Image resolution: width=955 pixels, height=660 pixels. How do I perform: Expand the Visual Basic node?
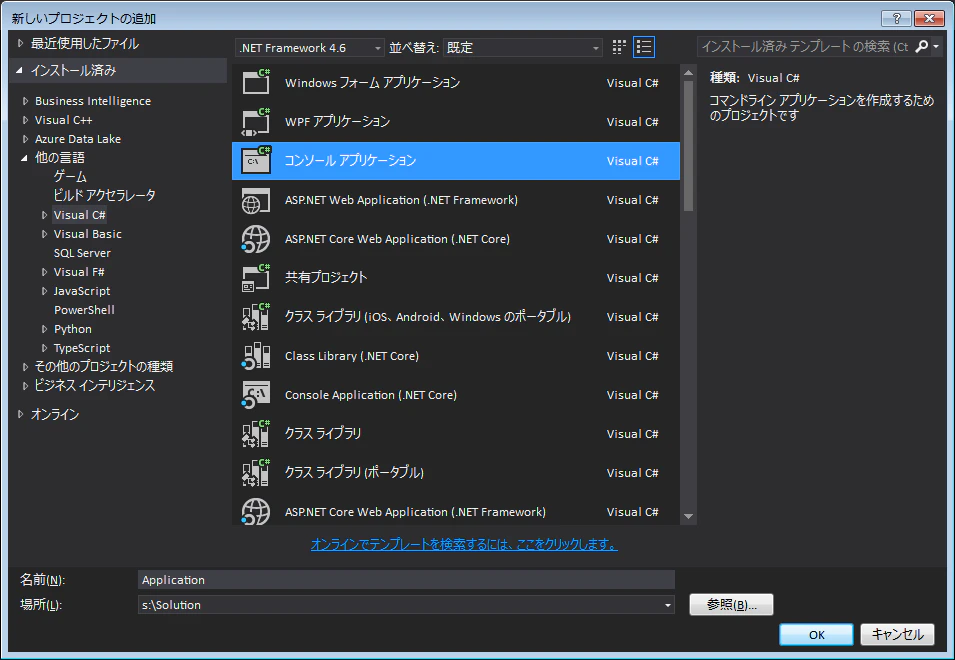[44, 234]
